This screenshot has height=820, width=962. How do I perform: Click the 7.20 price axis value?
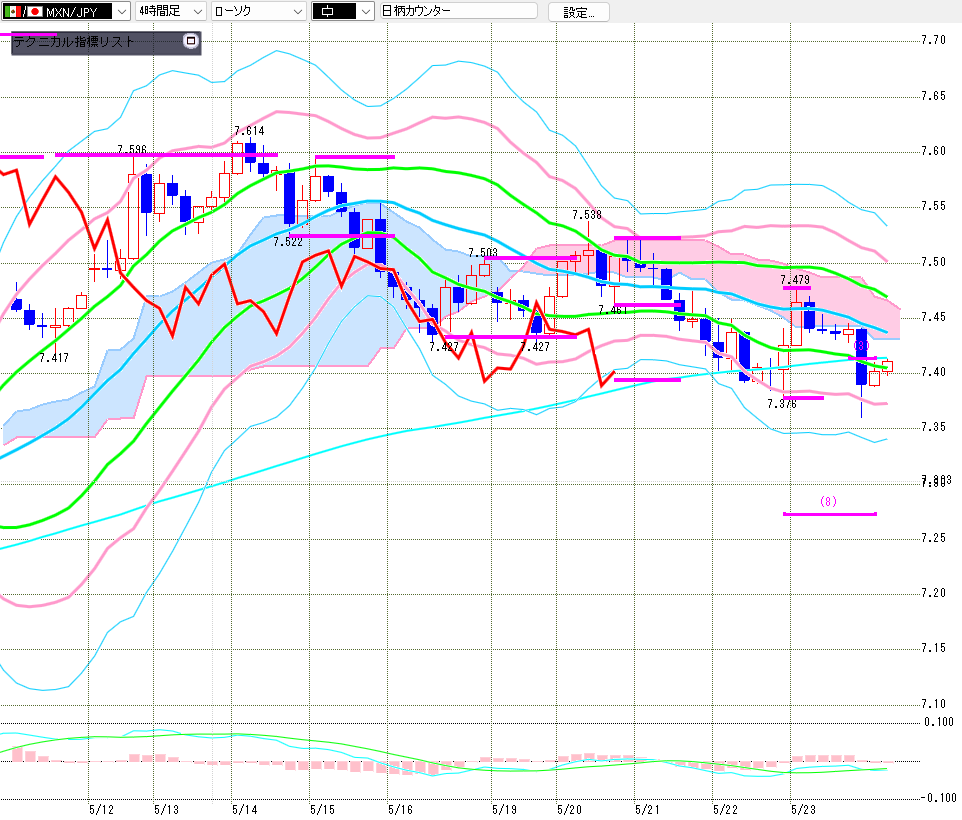point(934,593)
